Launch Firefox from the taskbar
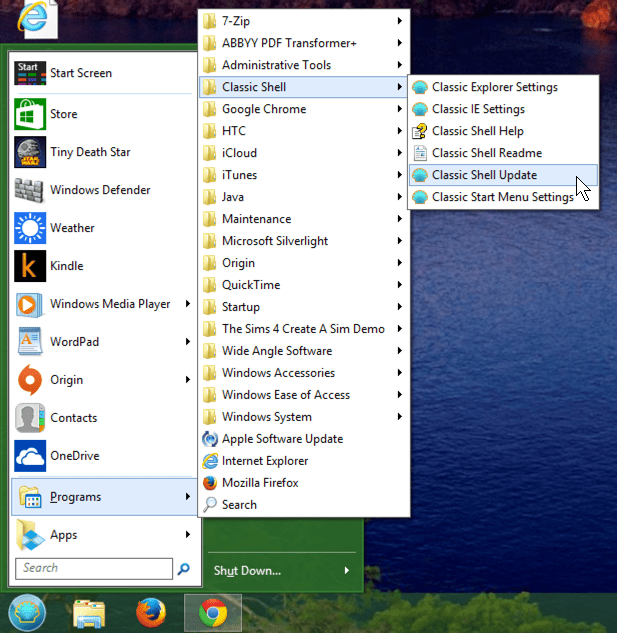The image size is (617, 633). (x=151, y=613)
